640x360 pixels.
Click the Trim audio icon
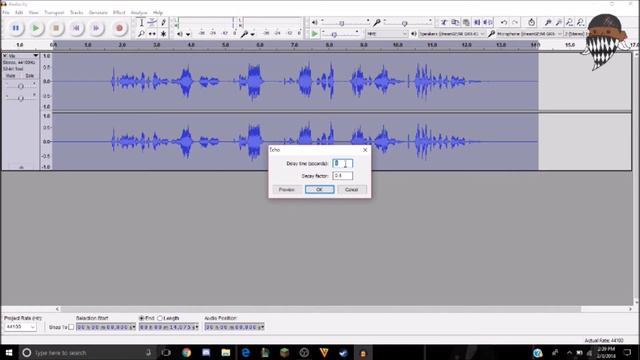[477, 22]
